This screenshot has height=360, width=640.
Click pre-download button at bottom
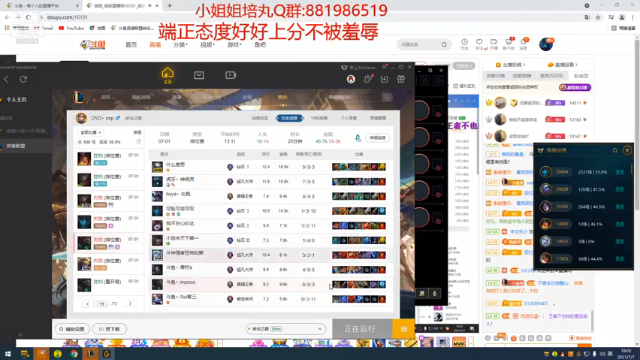pos(109,329)
